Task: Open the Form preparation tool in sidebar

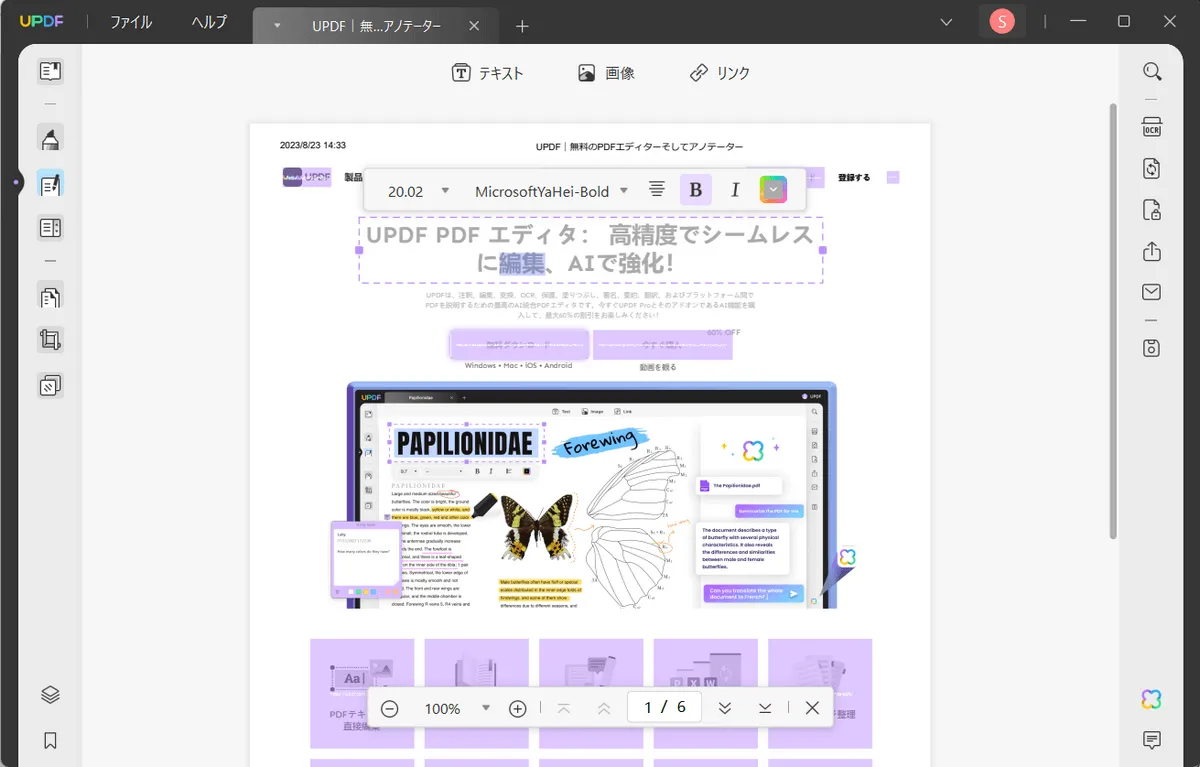Action: coord(50,228)
